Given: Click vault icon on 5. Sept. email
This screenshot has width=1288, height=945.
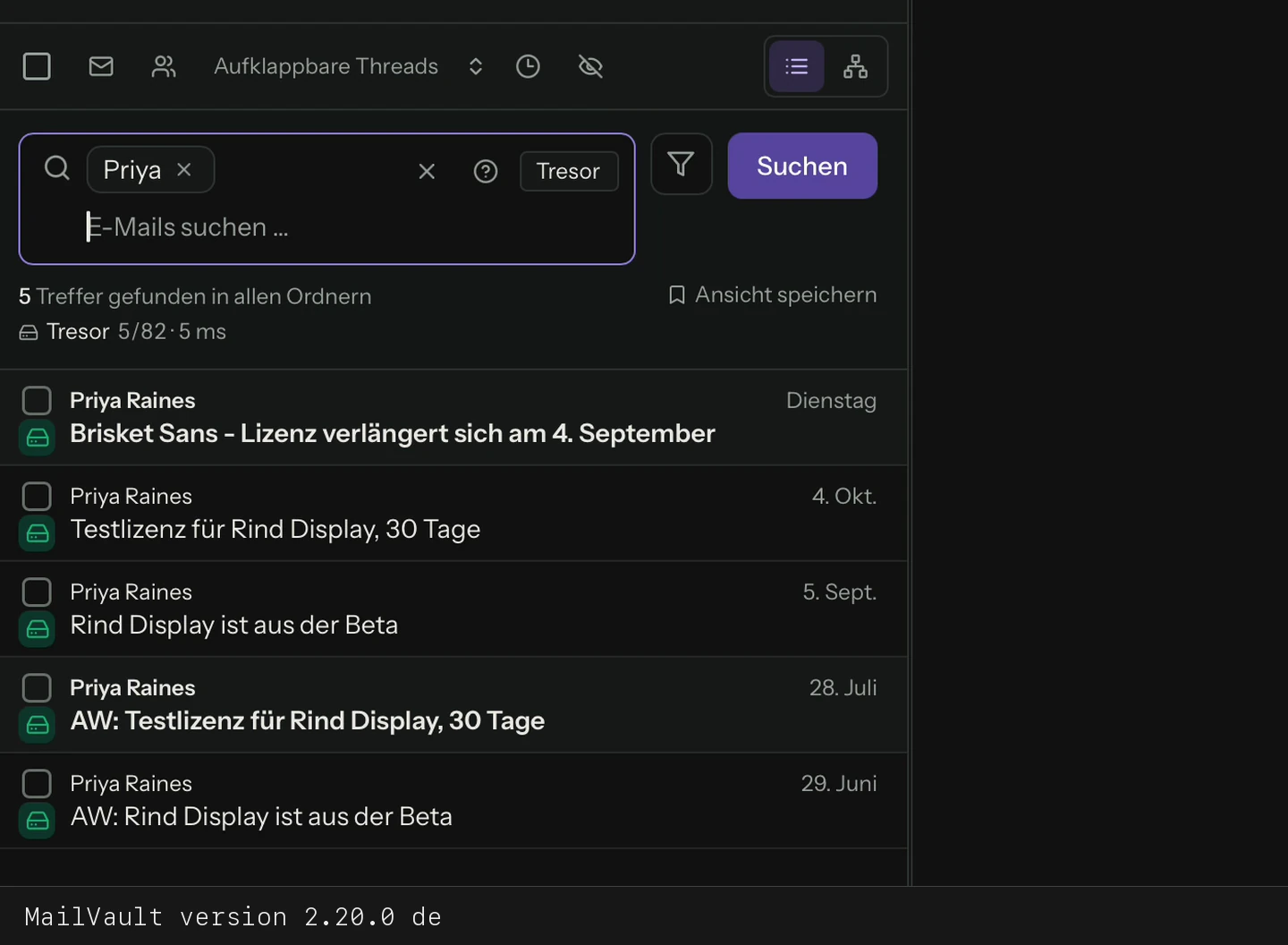Looking at the screenshot, I should tap(38, 629).
